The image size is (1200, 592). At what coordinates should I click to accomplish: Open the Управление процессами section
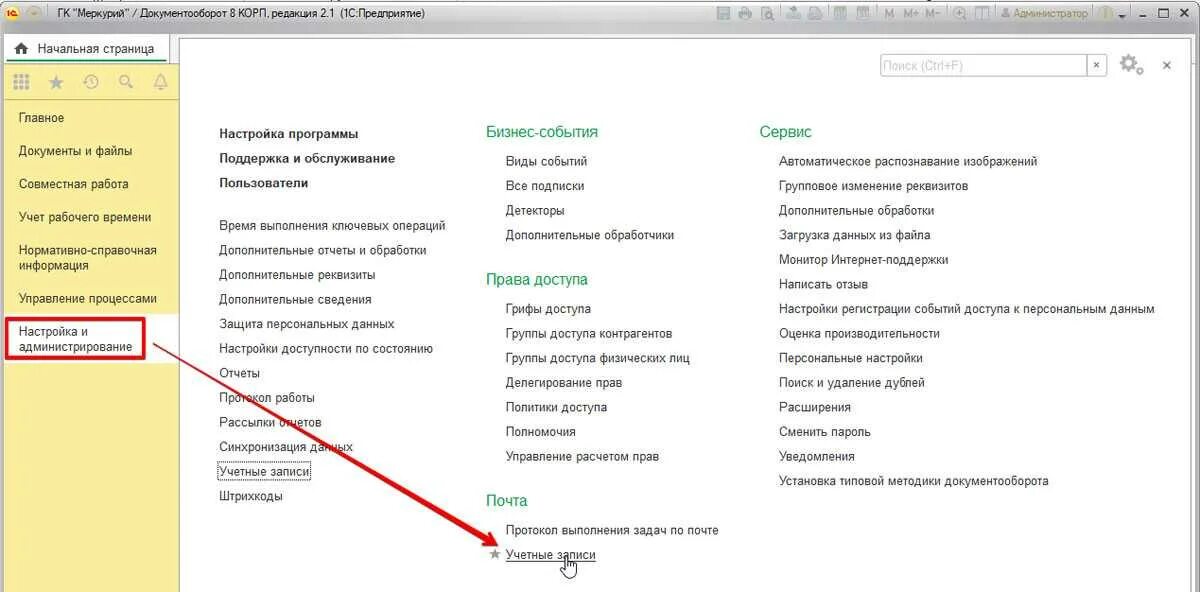point(88,299)
